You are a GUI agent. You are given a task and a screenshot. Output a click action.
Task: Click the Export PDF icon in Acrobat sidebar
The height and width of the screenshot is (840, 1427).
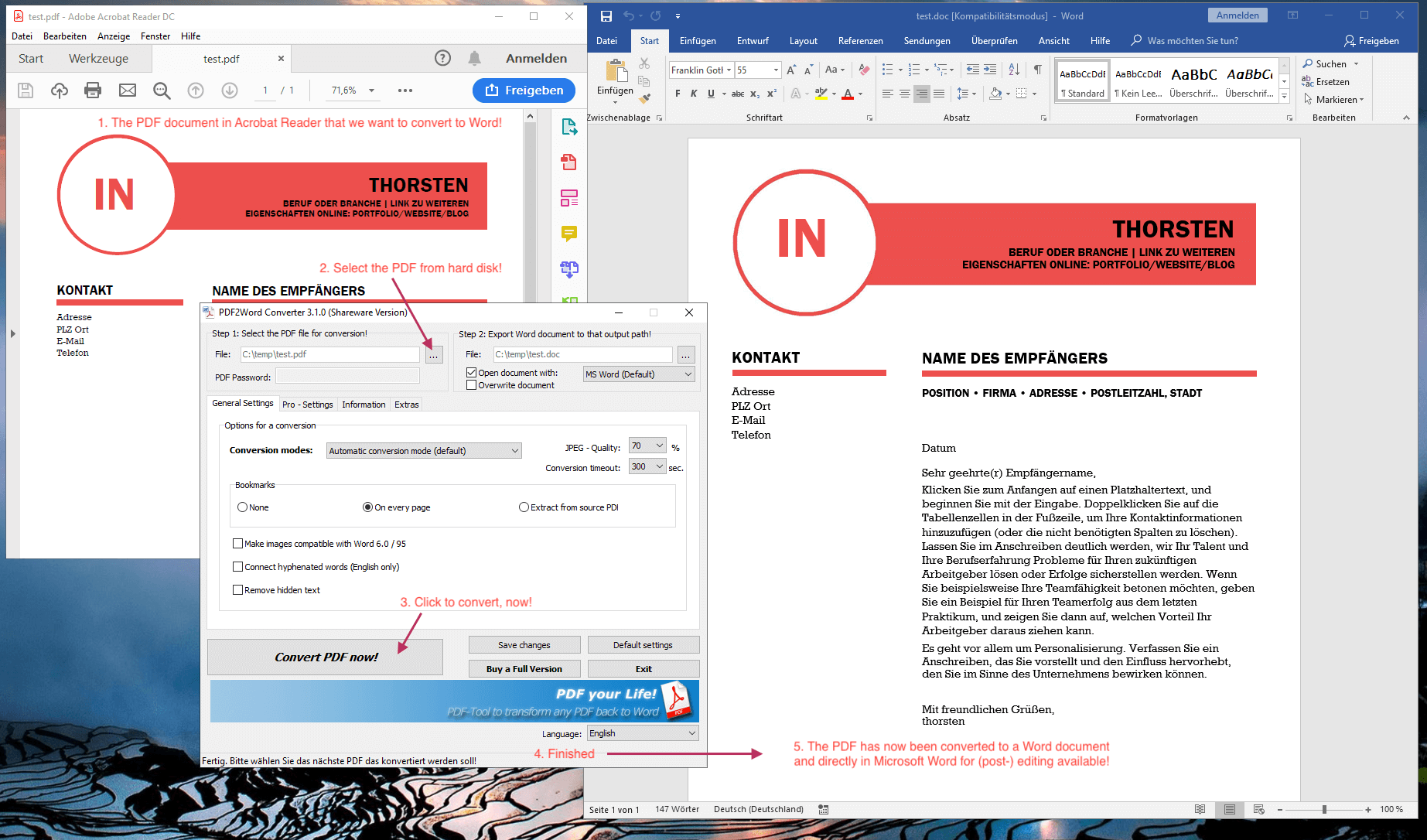coord(569,127)
